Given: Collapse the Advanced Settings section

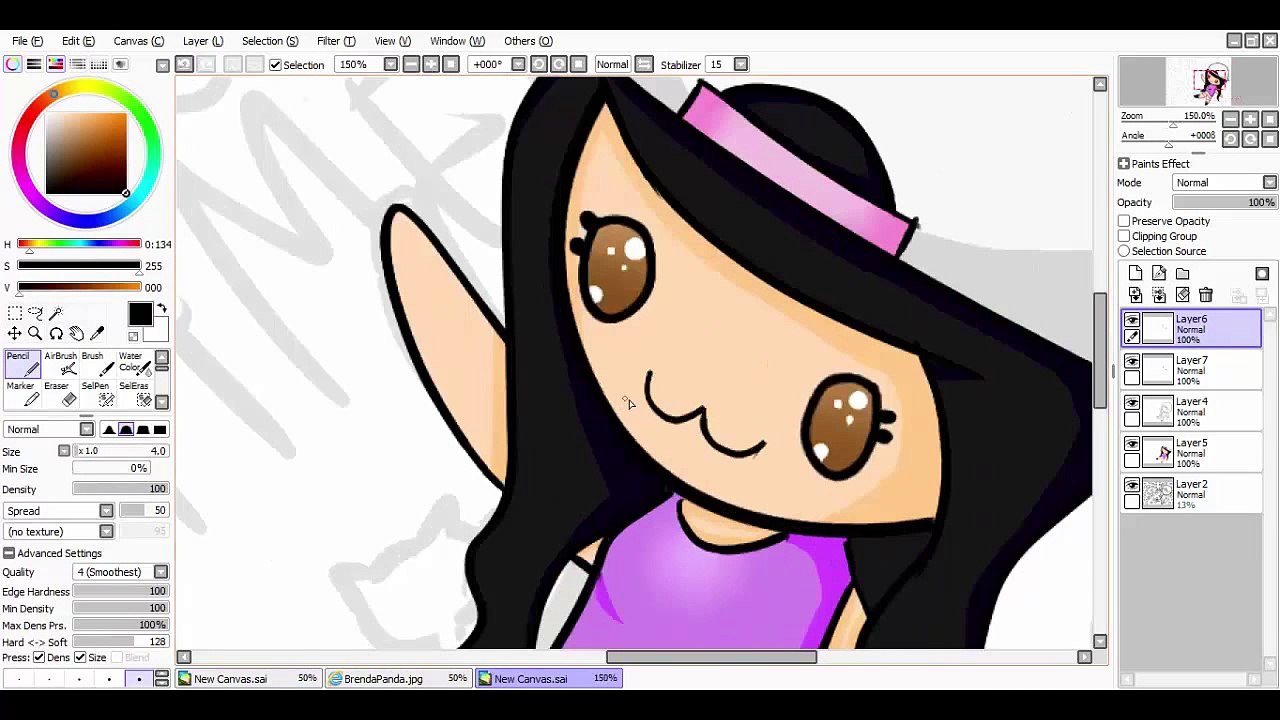Looking at the screenshot, I should 9,553.
